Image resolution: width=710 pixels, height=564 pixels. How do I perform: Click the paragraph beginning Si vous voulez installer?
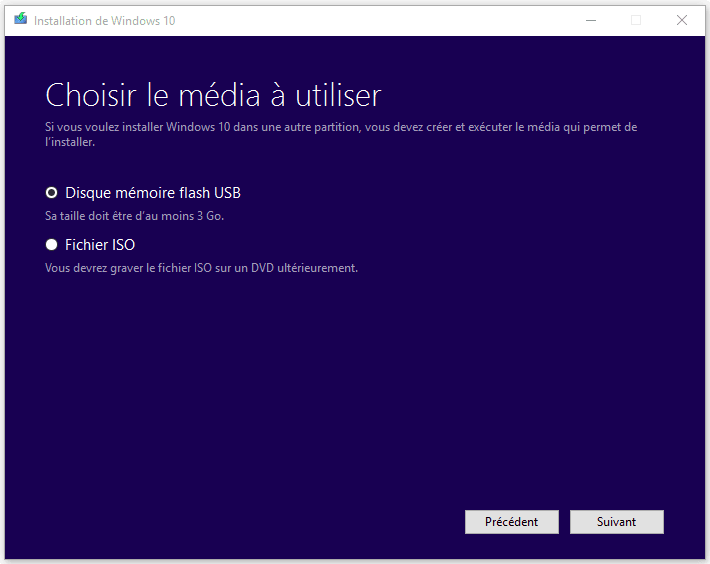pyautogui.click(x=341, y=134)
